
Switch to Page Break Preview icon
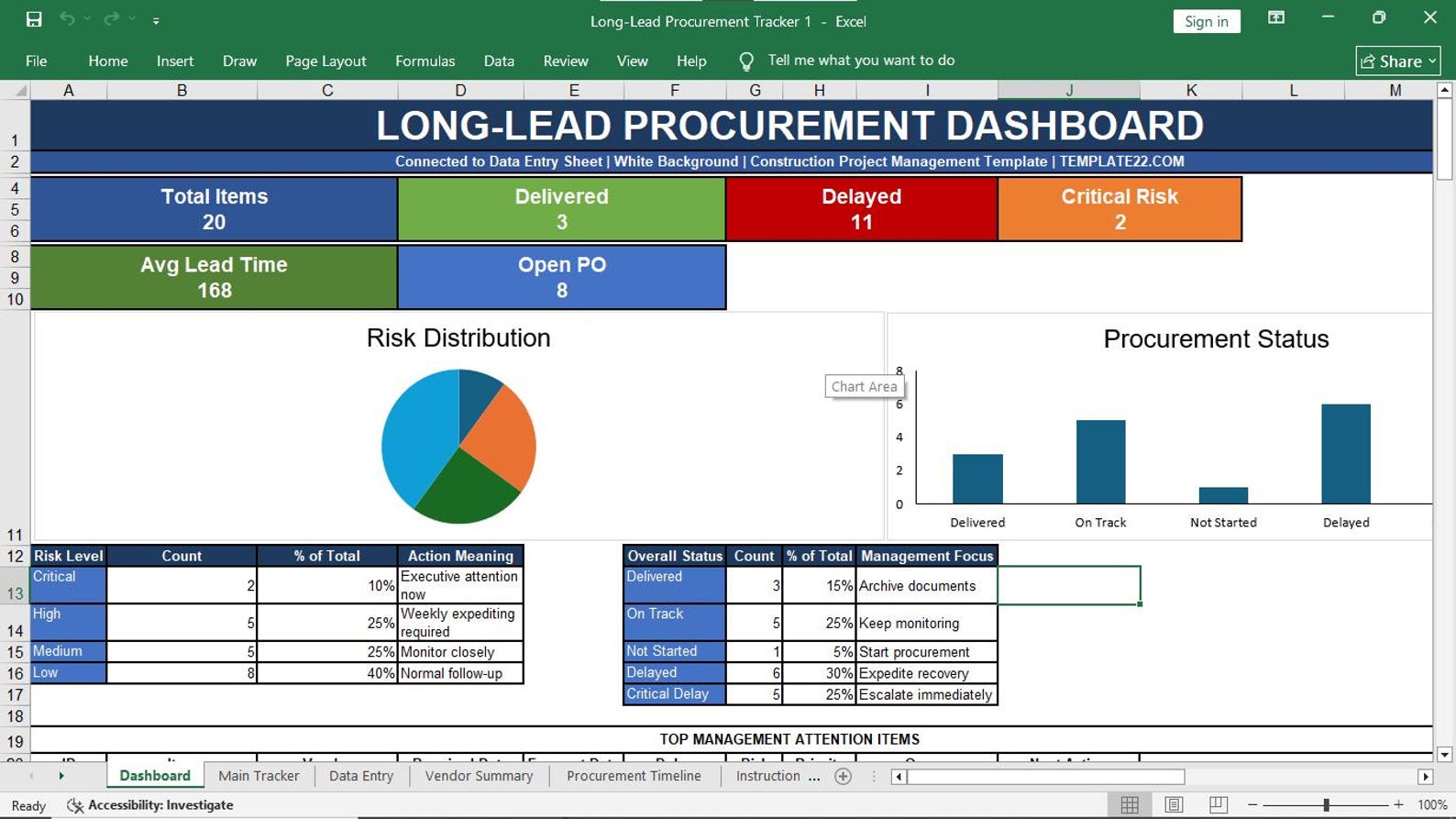point(1219,805)
